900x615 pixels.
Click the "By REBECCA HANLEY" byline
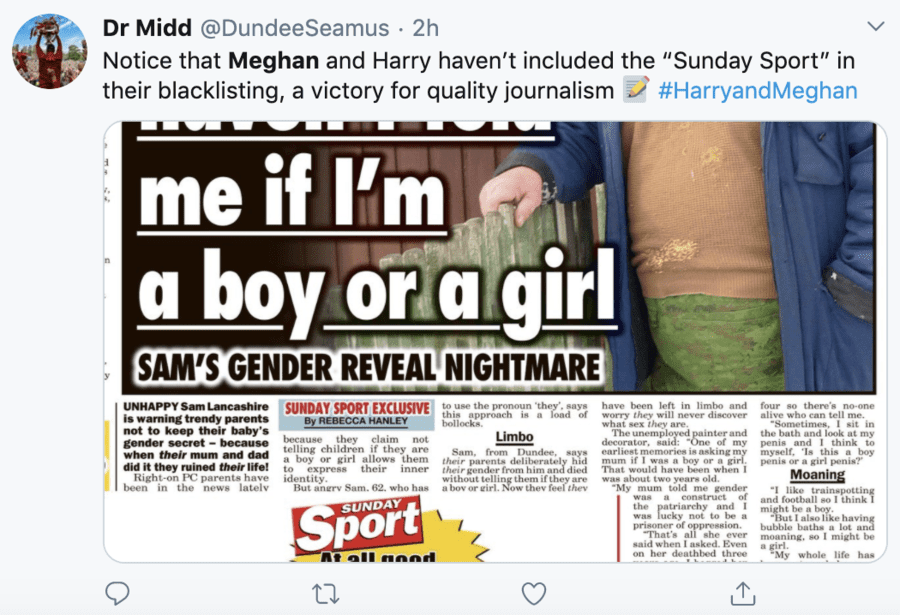[355, 423]
